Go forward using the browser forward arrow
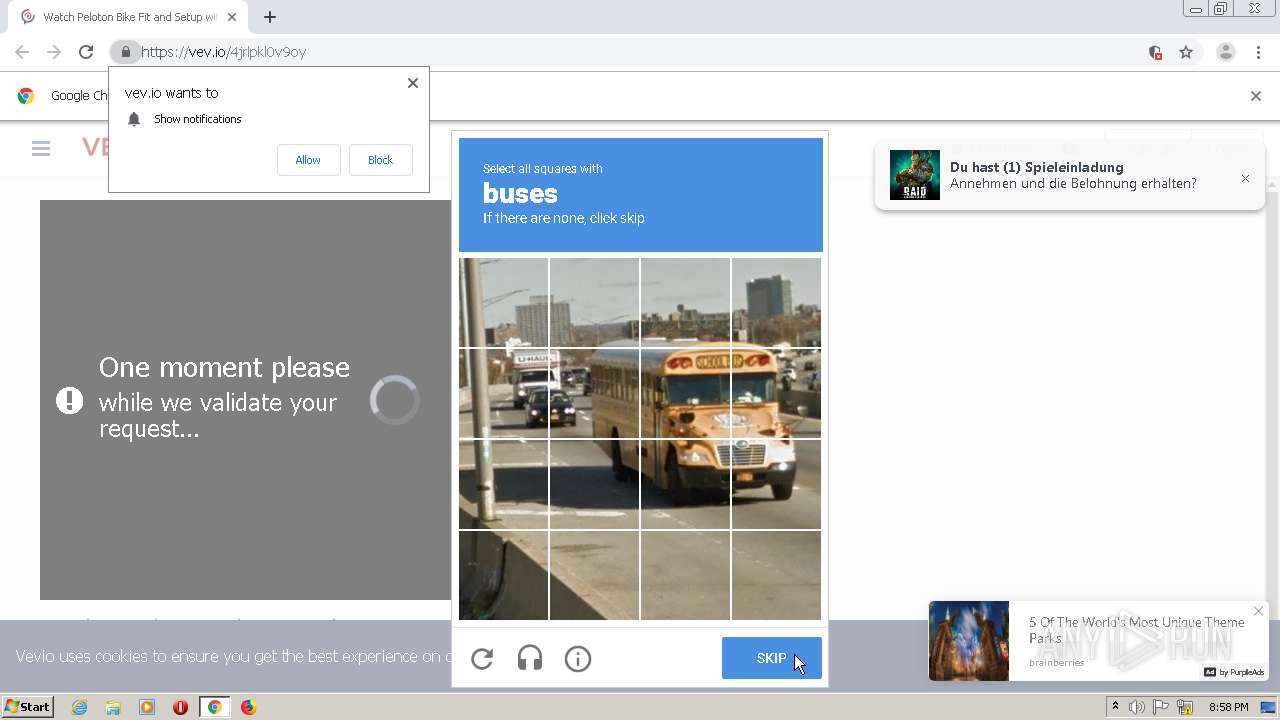The height and width of the screenshot is (720, 1280). 54,52
